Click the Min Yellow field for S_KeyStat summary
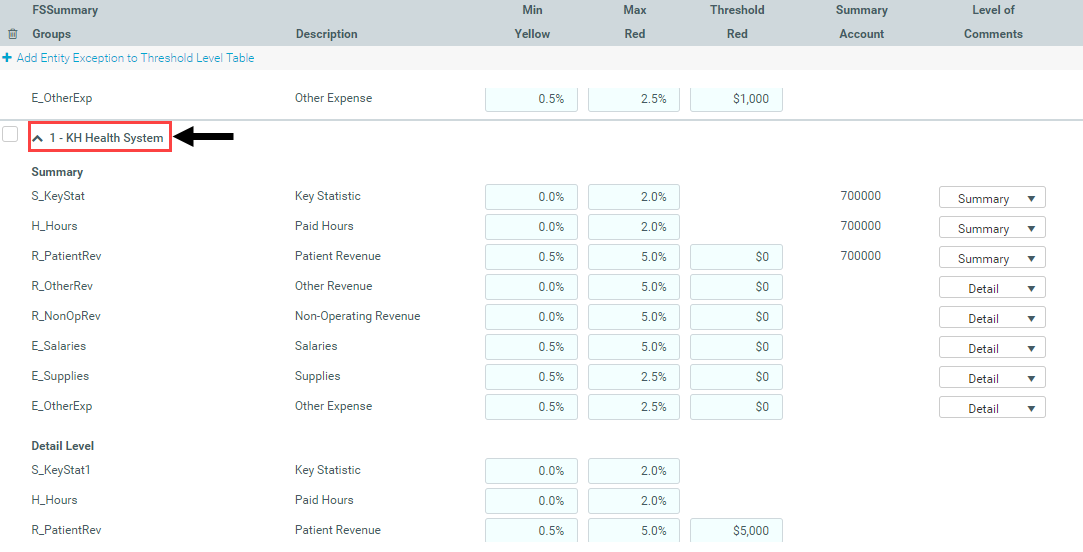Viewport: 1083px width, 552px height. pos(531,197)
